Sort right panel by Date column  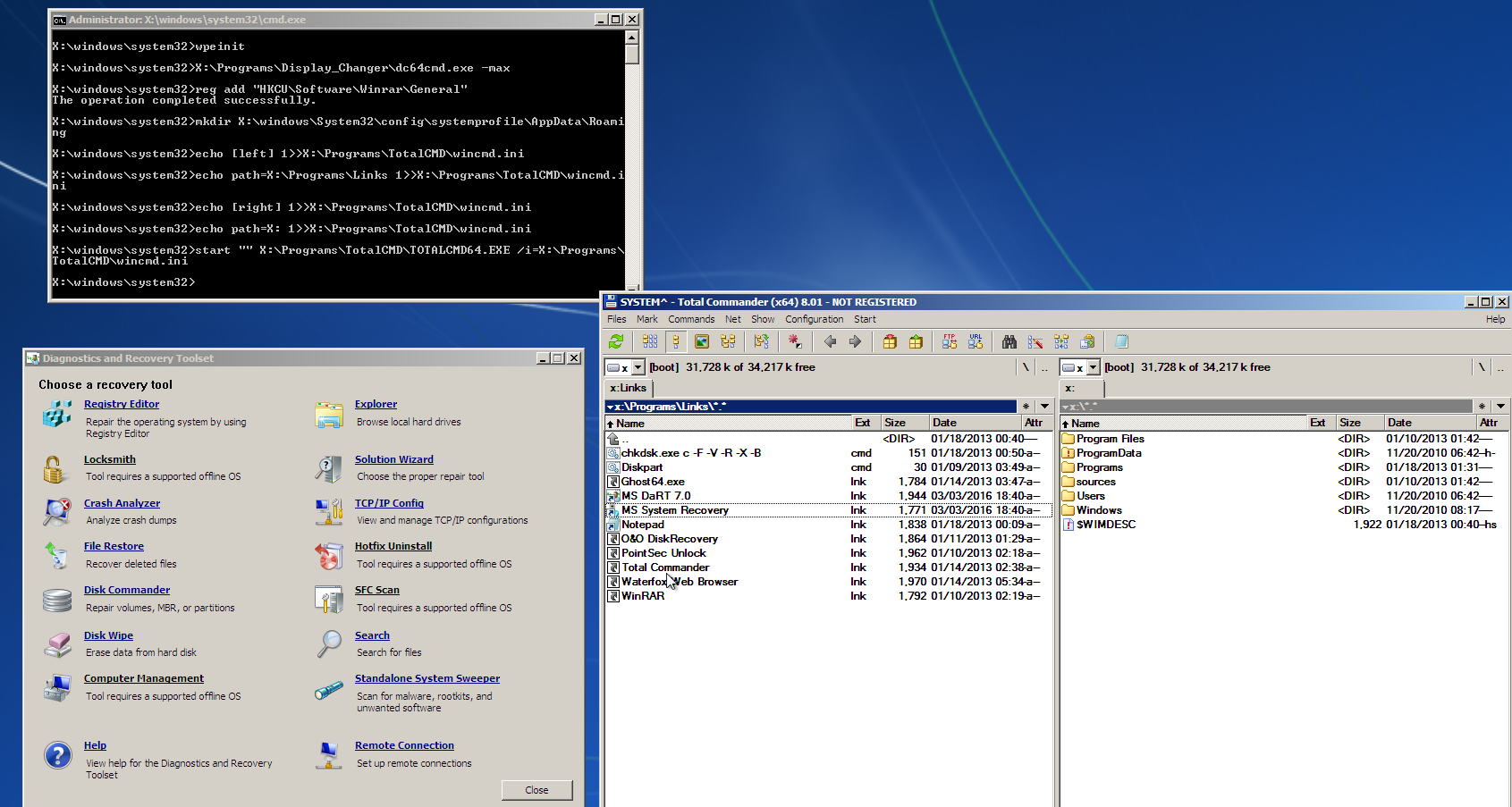[x=1429, y=423]
